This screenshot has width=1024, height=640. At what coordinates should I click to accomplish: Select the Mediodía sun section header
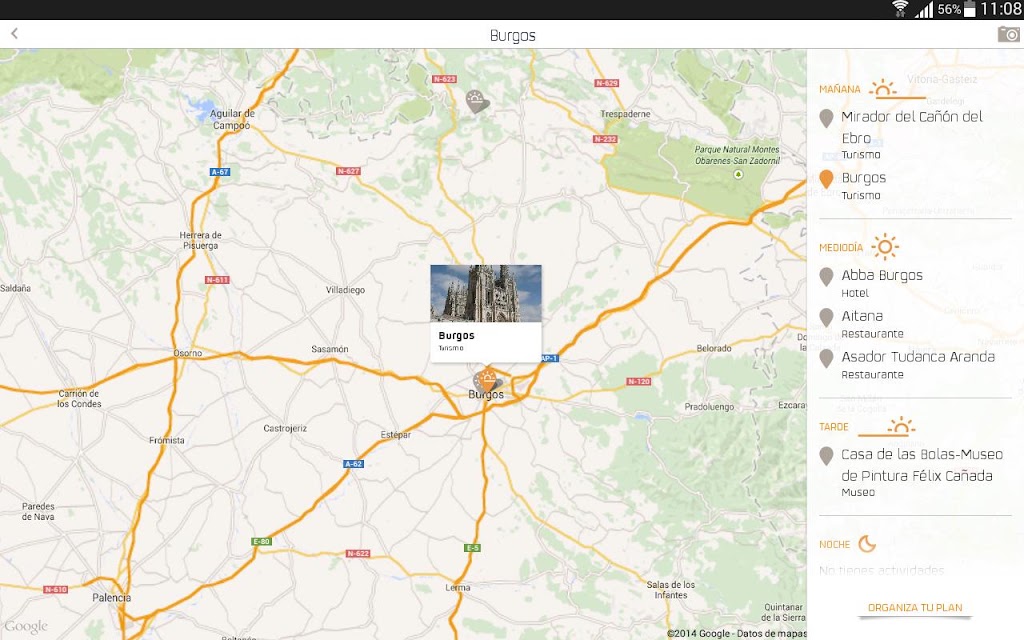coord(859,248)
